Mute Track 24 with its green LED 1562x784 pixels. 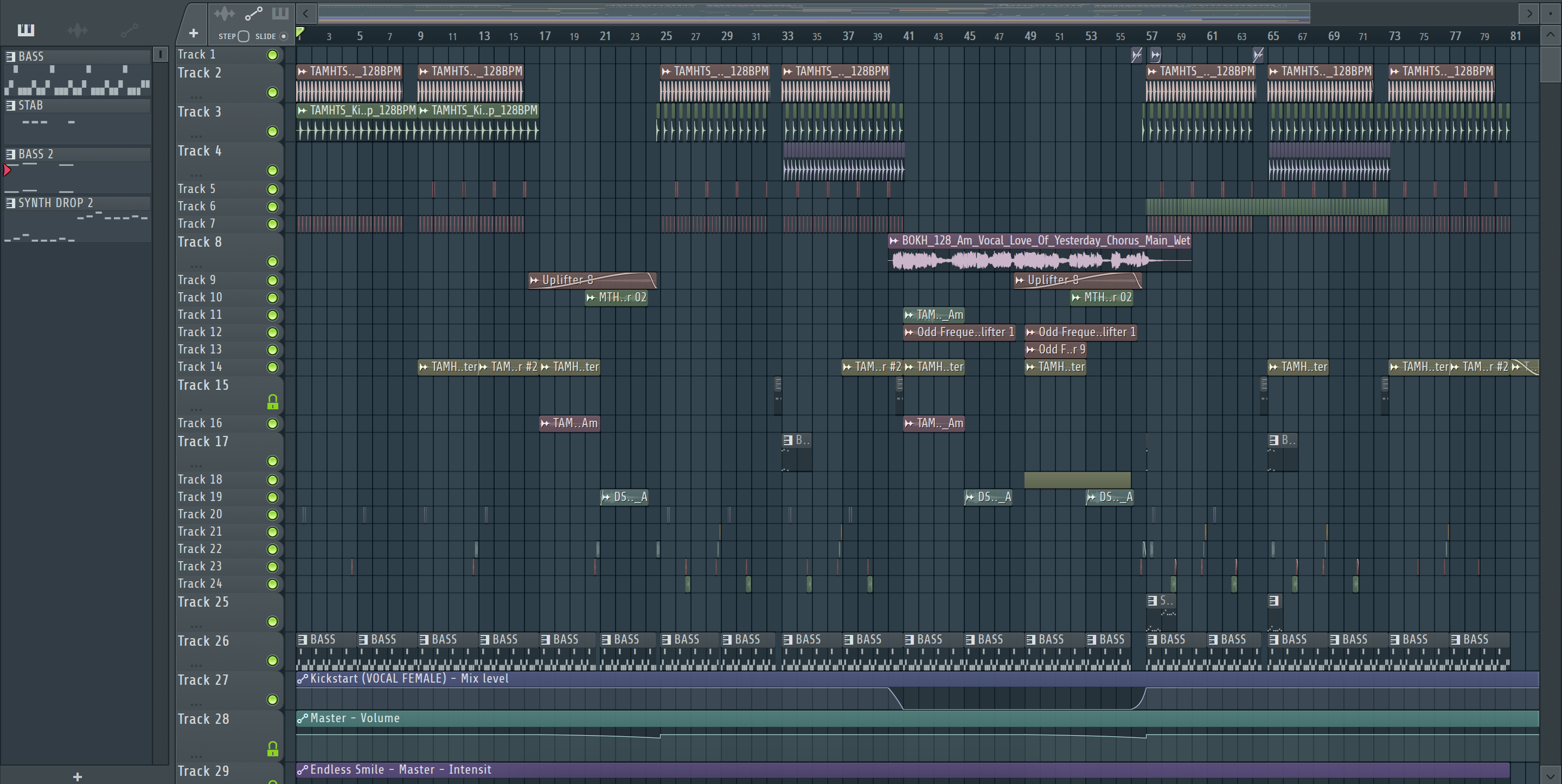click(x=273, y=584)
